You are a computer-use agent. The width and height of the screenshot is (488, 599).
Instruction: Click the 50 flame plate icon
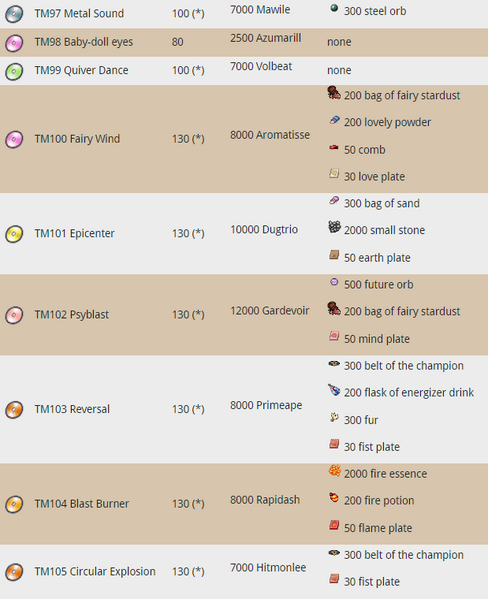pyautogui.click(x=334, y=525)
